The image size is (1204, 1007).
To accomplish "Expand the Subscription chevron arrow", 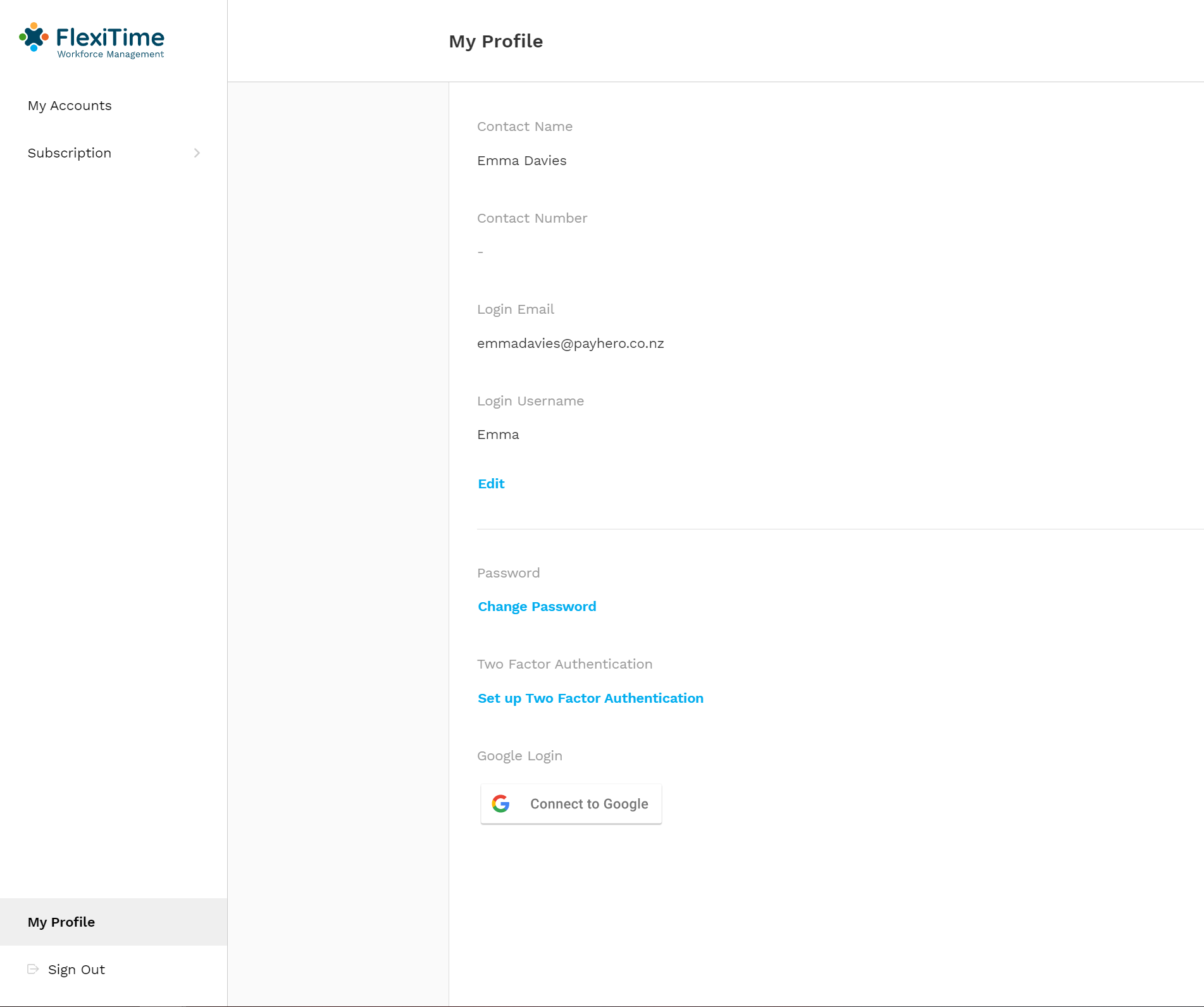I will coord(197,153).
